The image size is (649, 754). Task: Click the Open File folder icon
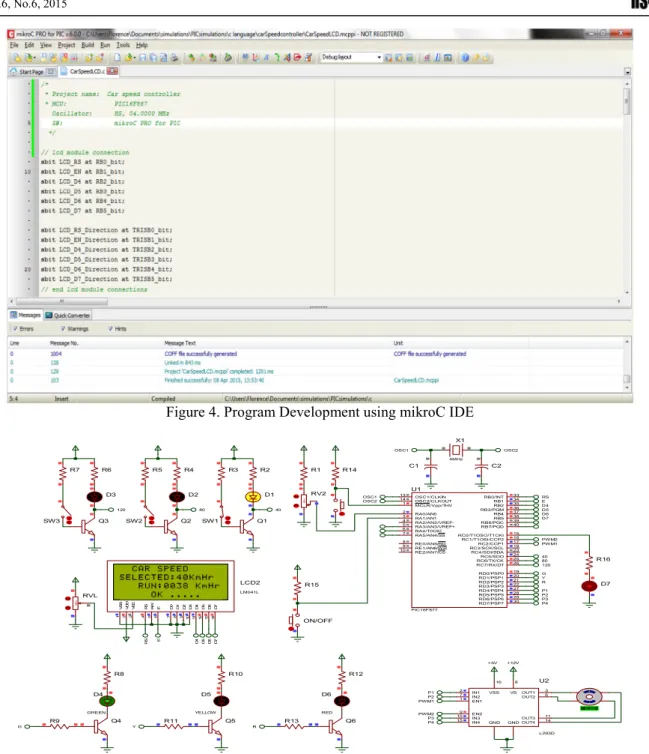128,58
